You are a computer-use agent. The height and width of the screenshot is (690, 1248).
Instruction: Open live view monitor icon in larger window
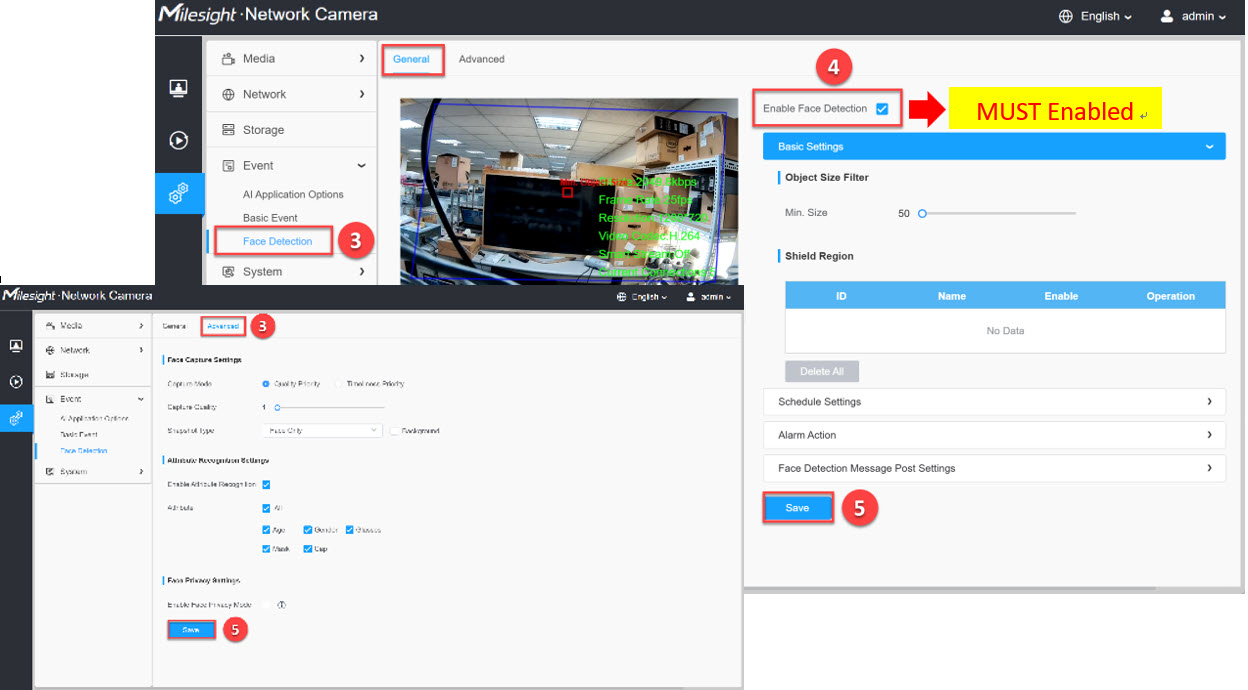[179, 89]
